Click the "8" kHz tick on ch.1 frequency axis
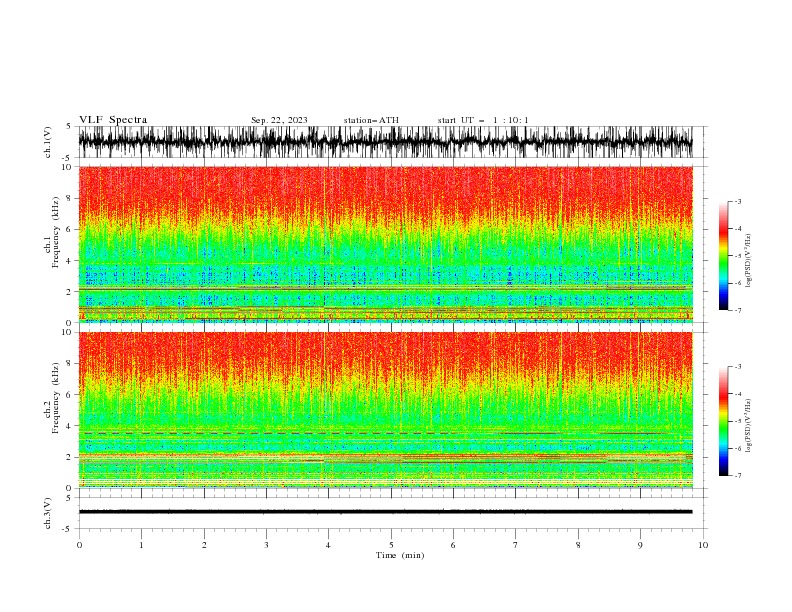The width and height of the screenshot is (792, 612). pyautogui.click(x=70, y=198)
